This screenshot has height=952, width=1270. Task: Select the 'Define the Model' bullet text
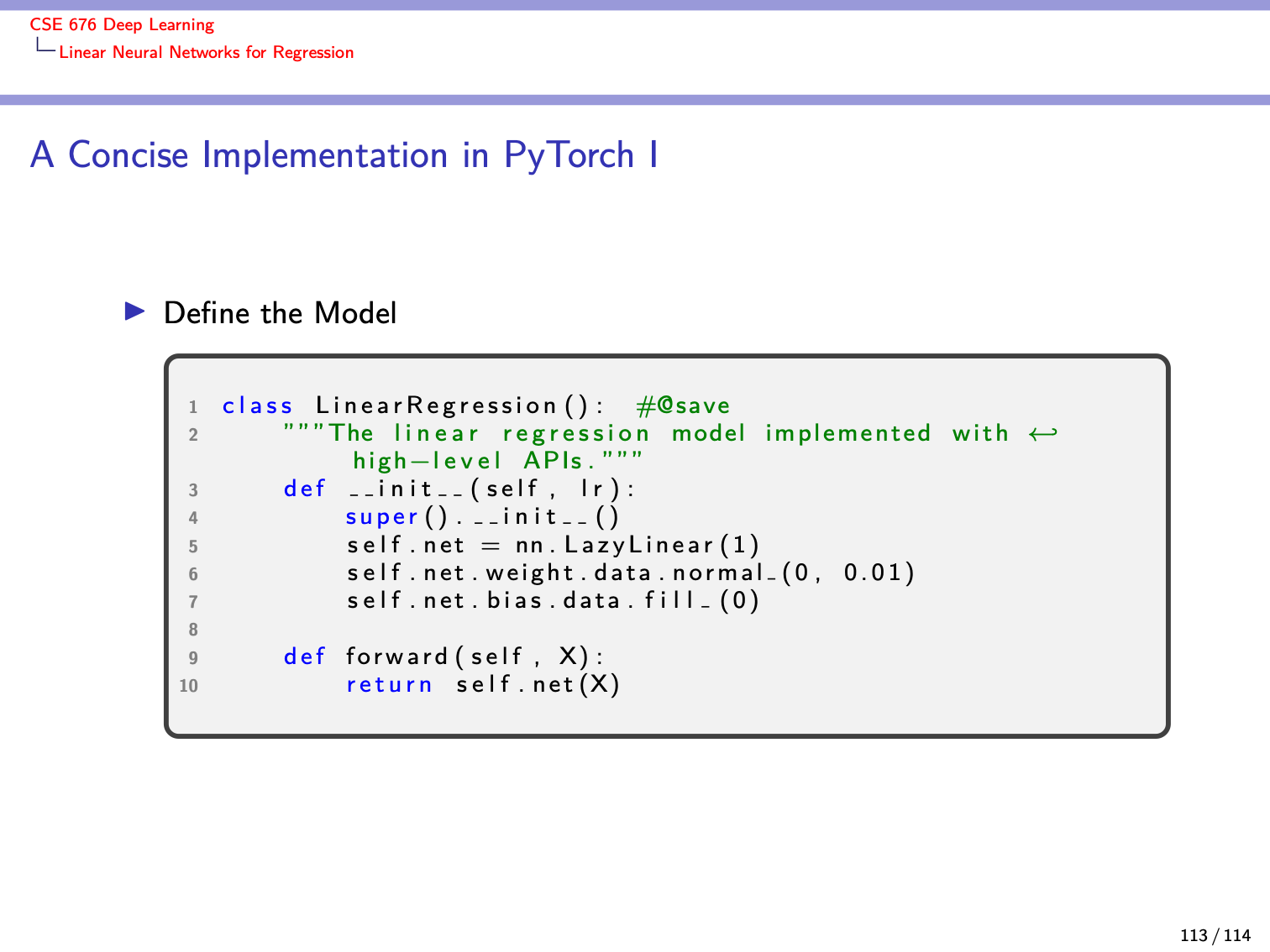point(280,313)
